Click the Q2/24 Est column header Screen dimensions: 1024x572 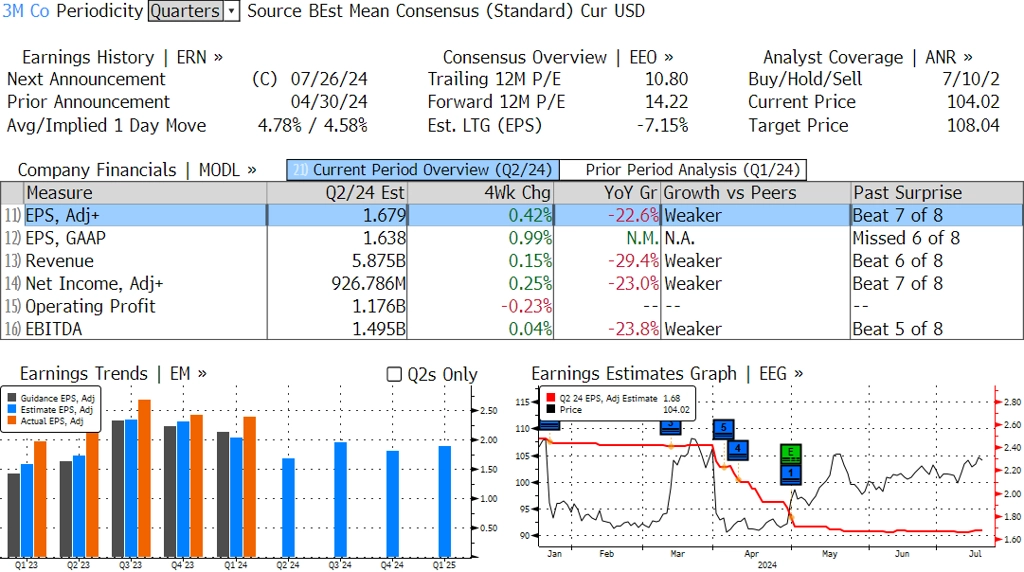337,193
